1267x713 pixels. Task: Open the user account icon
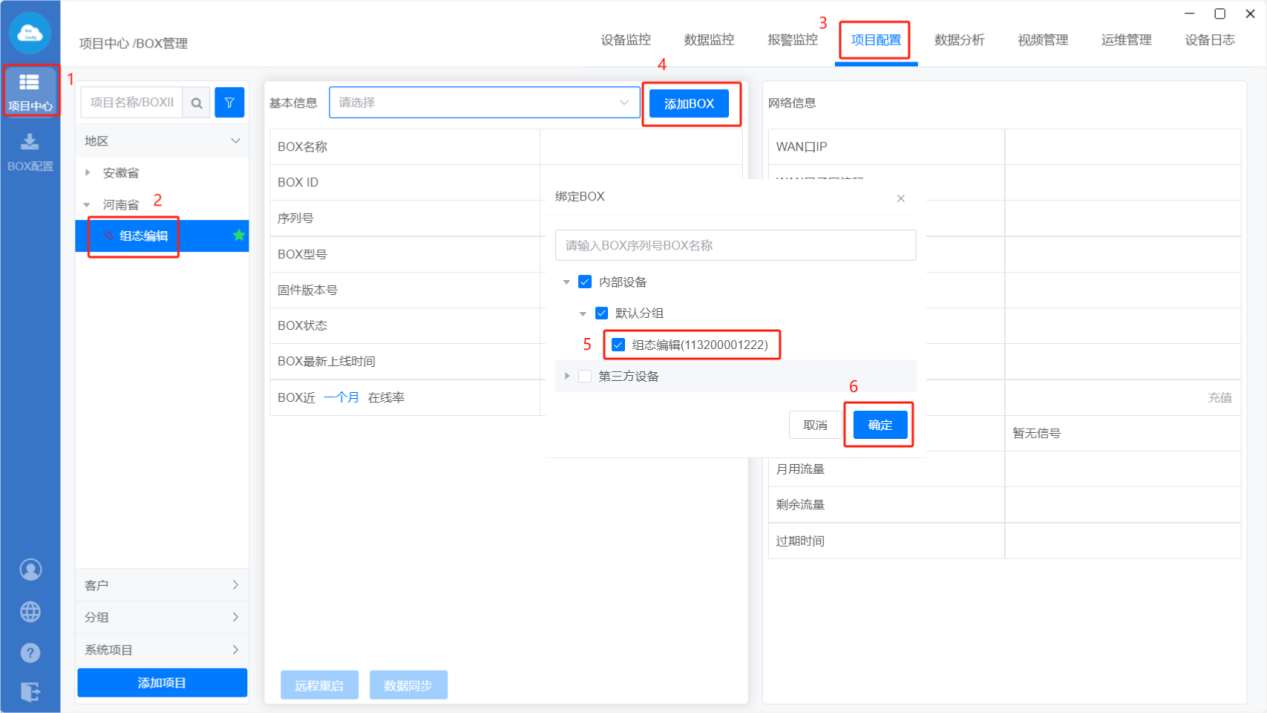point(31,570)
